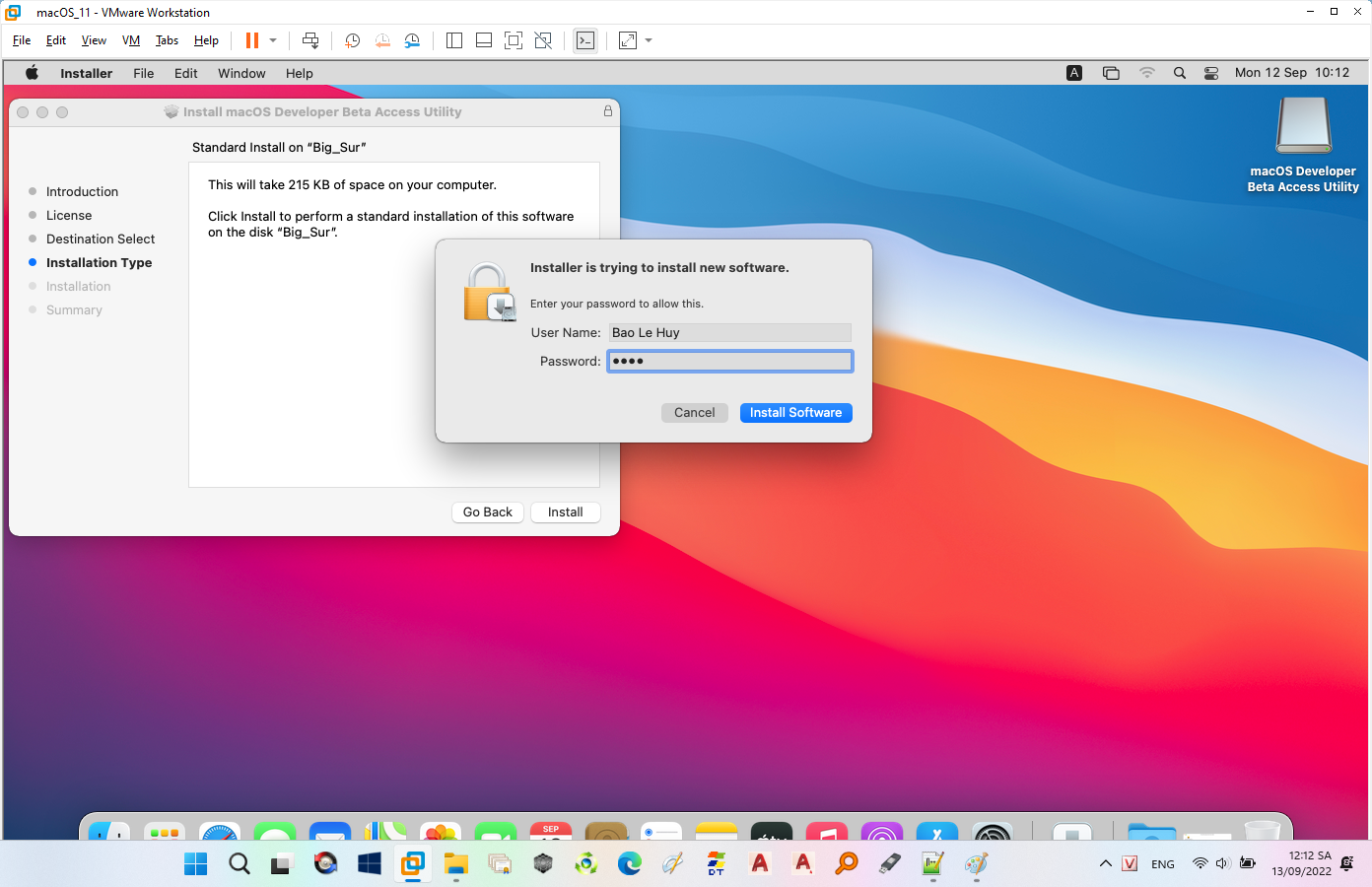Screen dimensions: 1372x887
Task: Click the Windows Start button
Action: coord(196,864)
